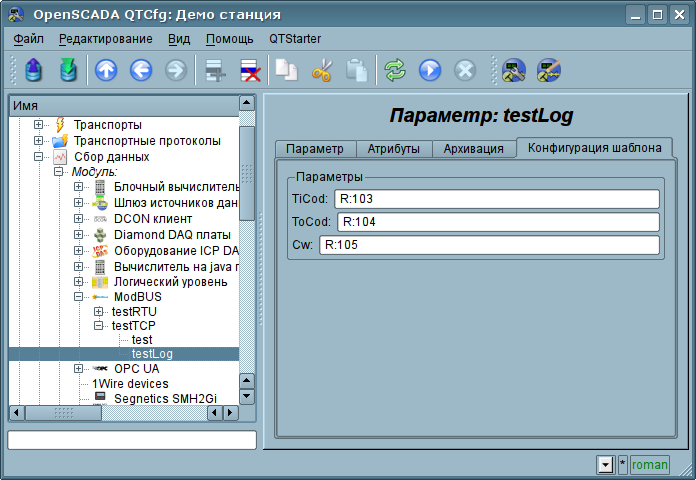The width and height of the screenshot is (696, 480).
Task: Switch to the Атрибуты tab
Action: coord(393,149)
